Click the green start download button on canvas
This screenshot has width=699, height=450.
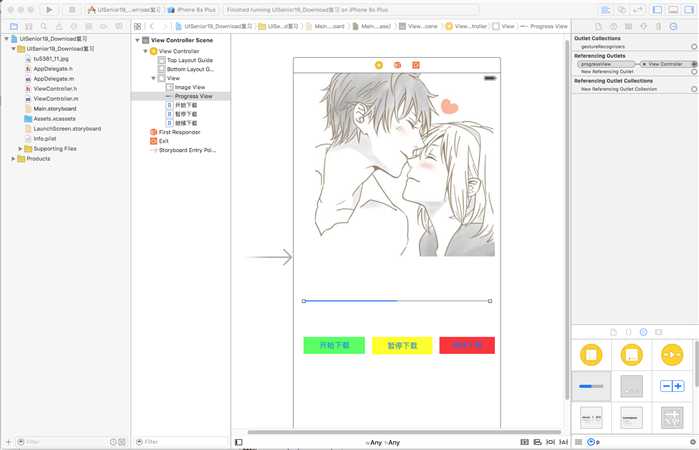pyautogui.click(x=334, y=345)
